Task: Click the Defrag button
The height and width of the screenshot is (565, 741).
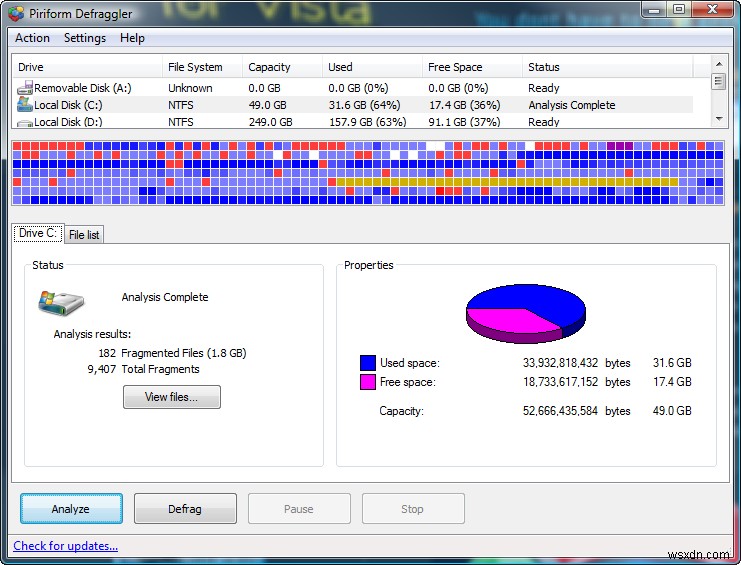Action: pos(185,509)
